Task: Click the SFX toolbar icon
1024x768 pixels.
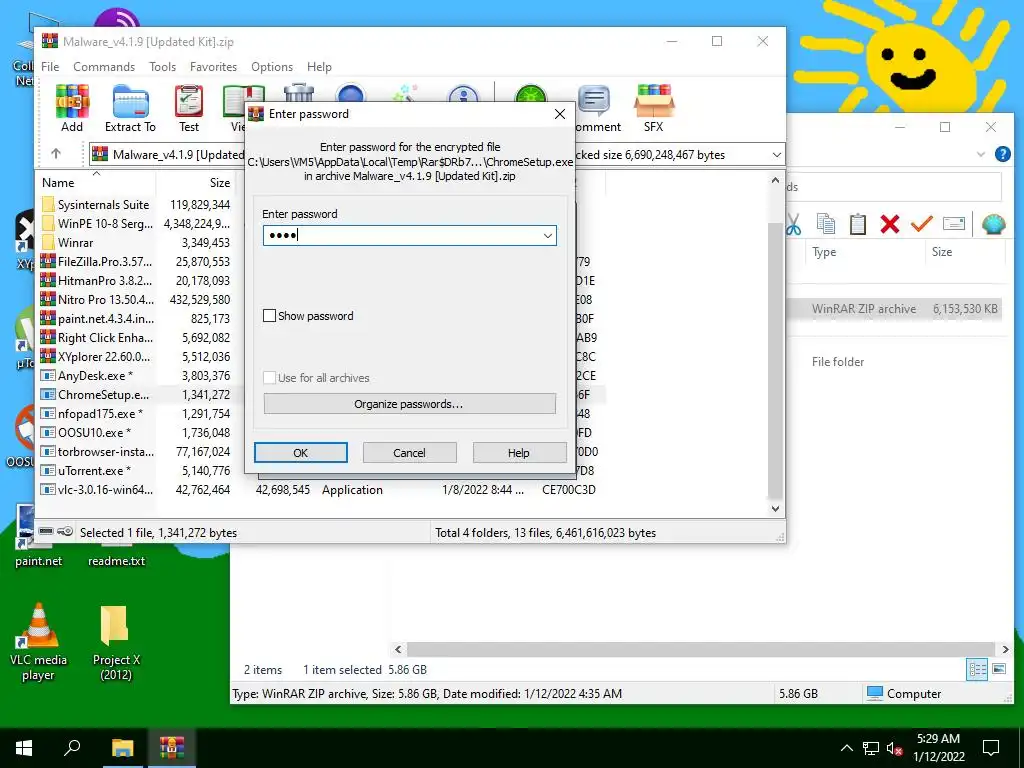Action: pos(654,108)
